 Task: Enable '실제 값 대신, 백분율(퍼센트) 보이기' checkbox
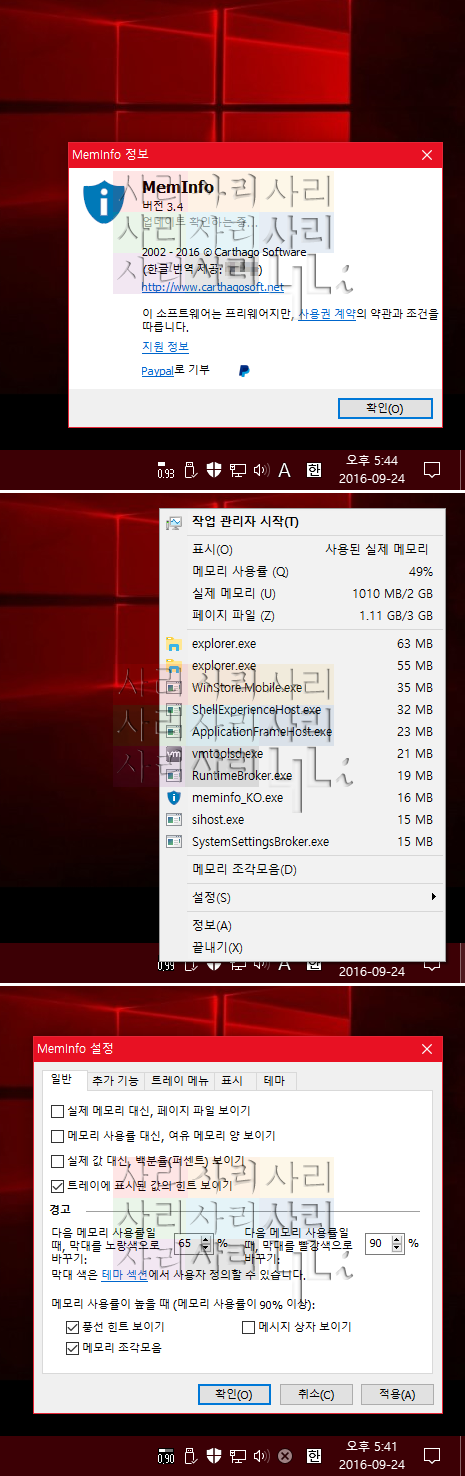click(57, 1161)
